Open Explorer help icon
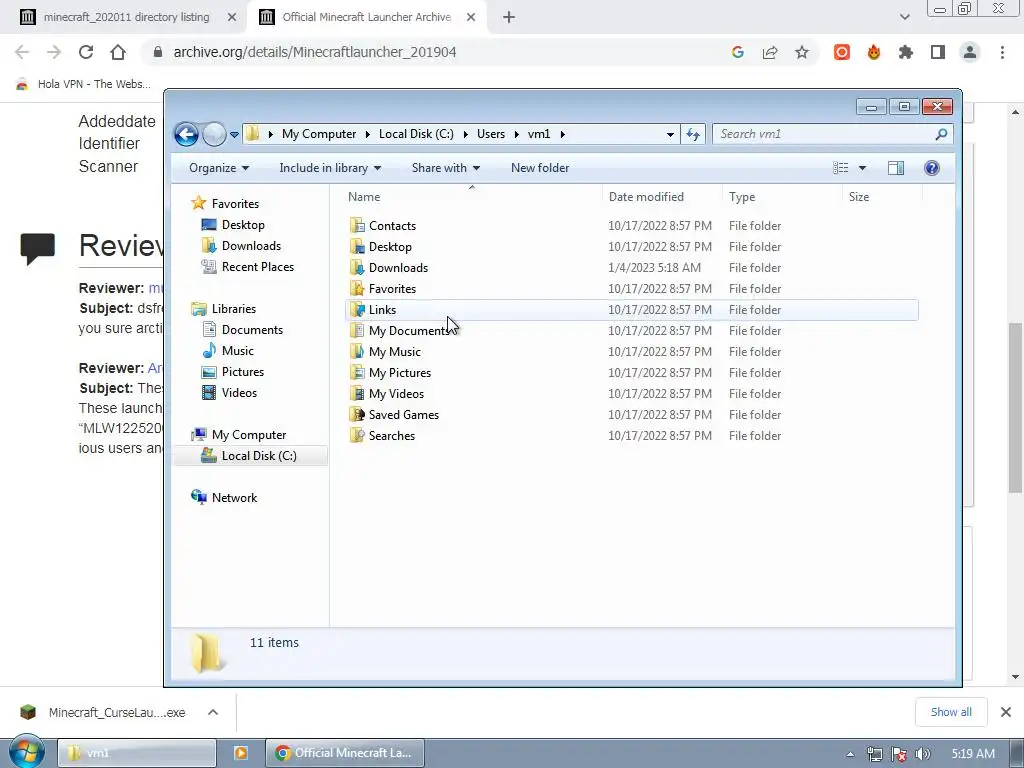Image resolution: width=1024 pixels, height=768 pixels. [x=931, y=168]
